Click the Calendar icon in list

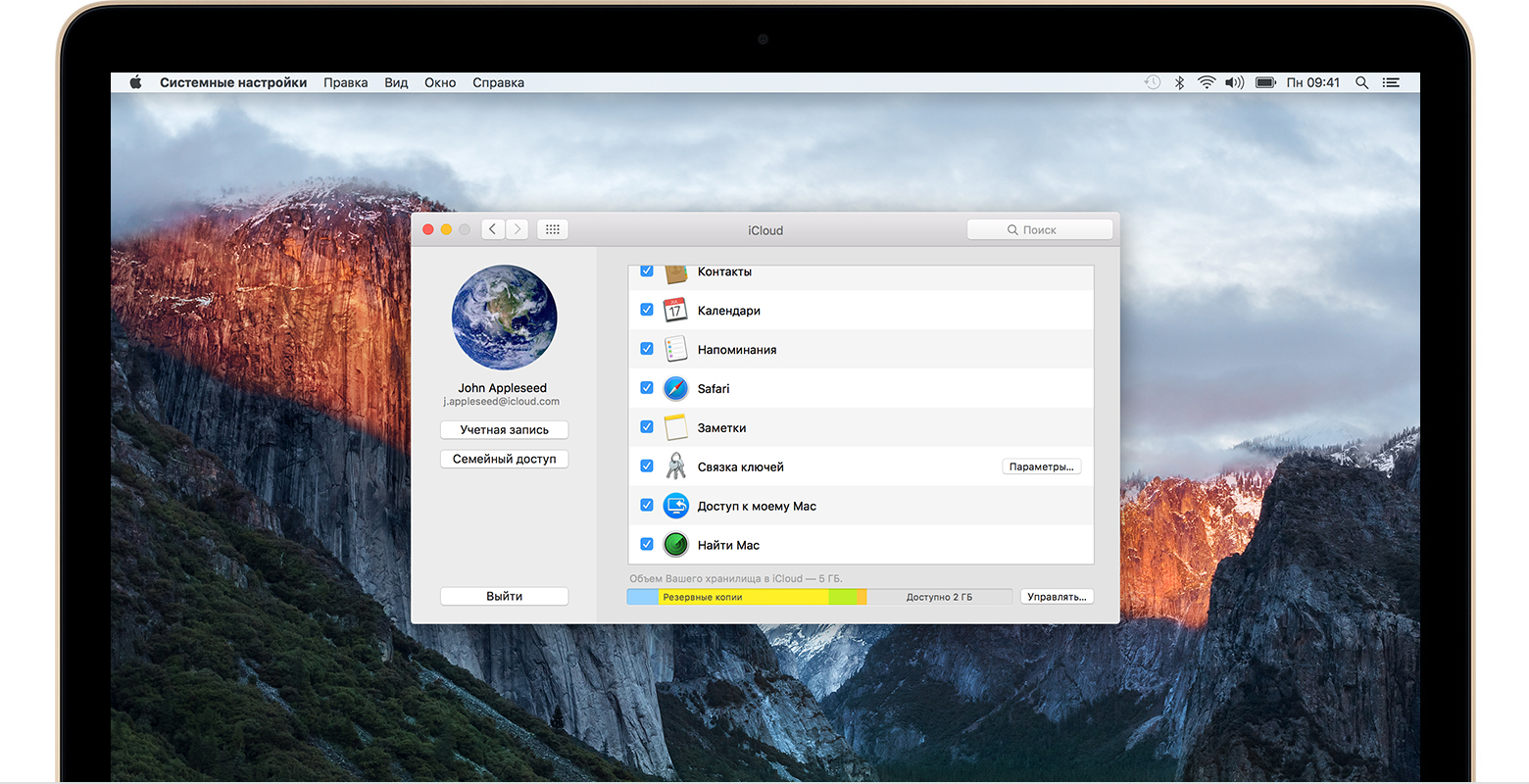[675, 311]
